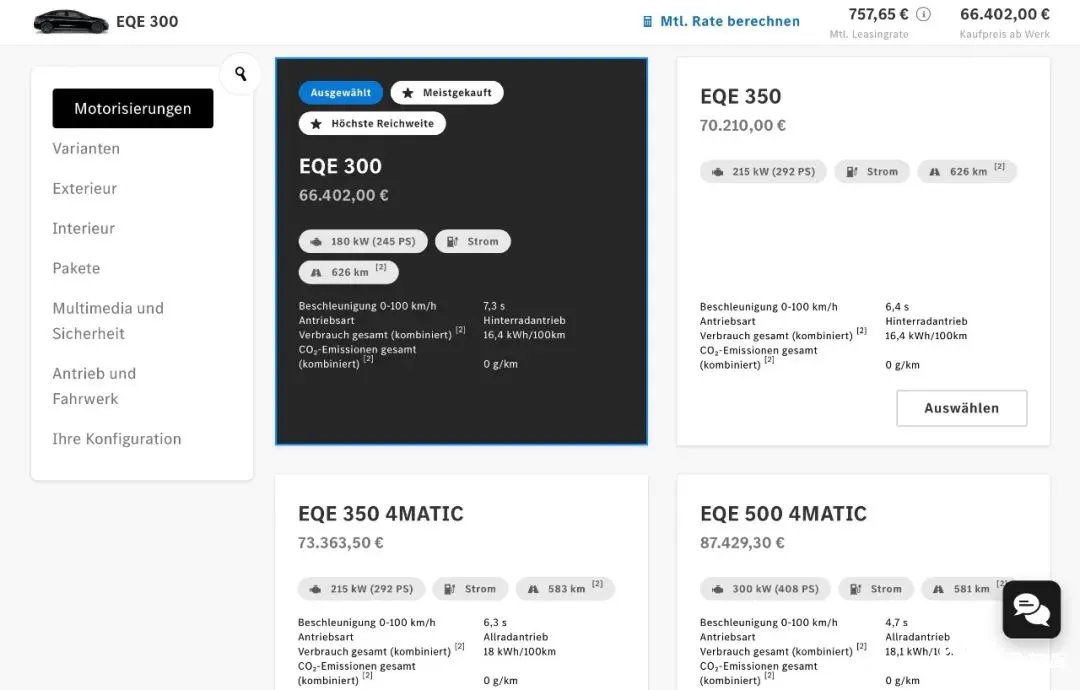Image resolution: width=1080 pixels, height=690 pixels.
Task: Click Allradantrieb in EQE 350 4MATIC card
Action: (515, 637)
